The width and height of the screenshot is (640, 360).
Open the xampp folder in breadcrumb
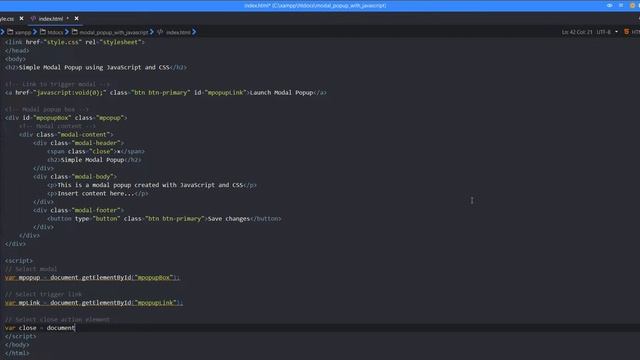point(23,32)
